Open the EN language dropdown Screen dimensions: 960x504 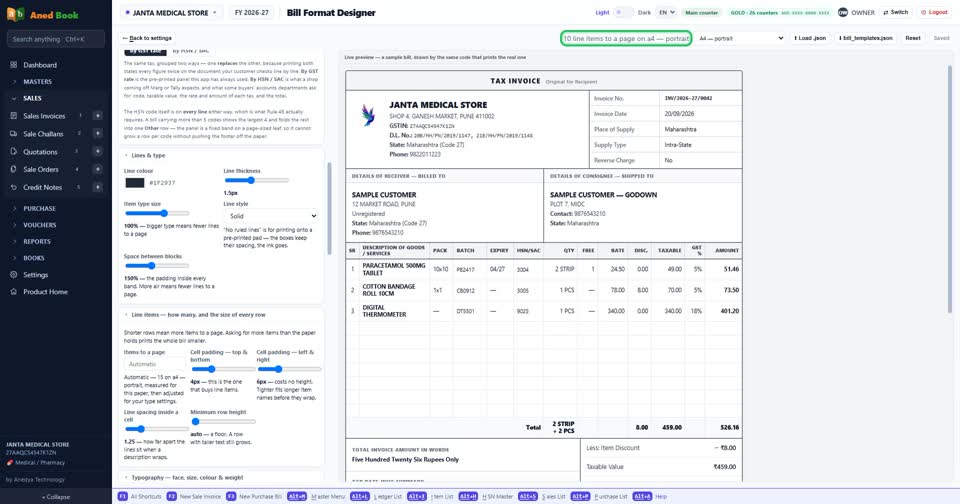coord(666,12)
